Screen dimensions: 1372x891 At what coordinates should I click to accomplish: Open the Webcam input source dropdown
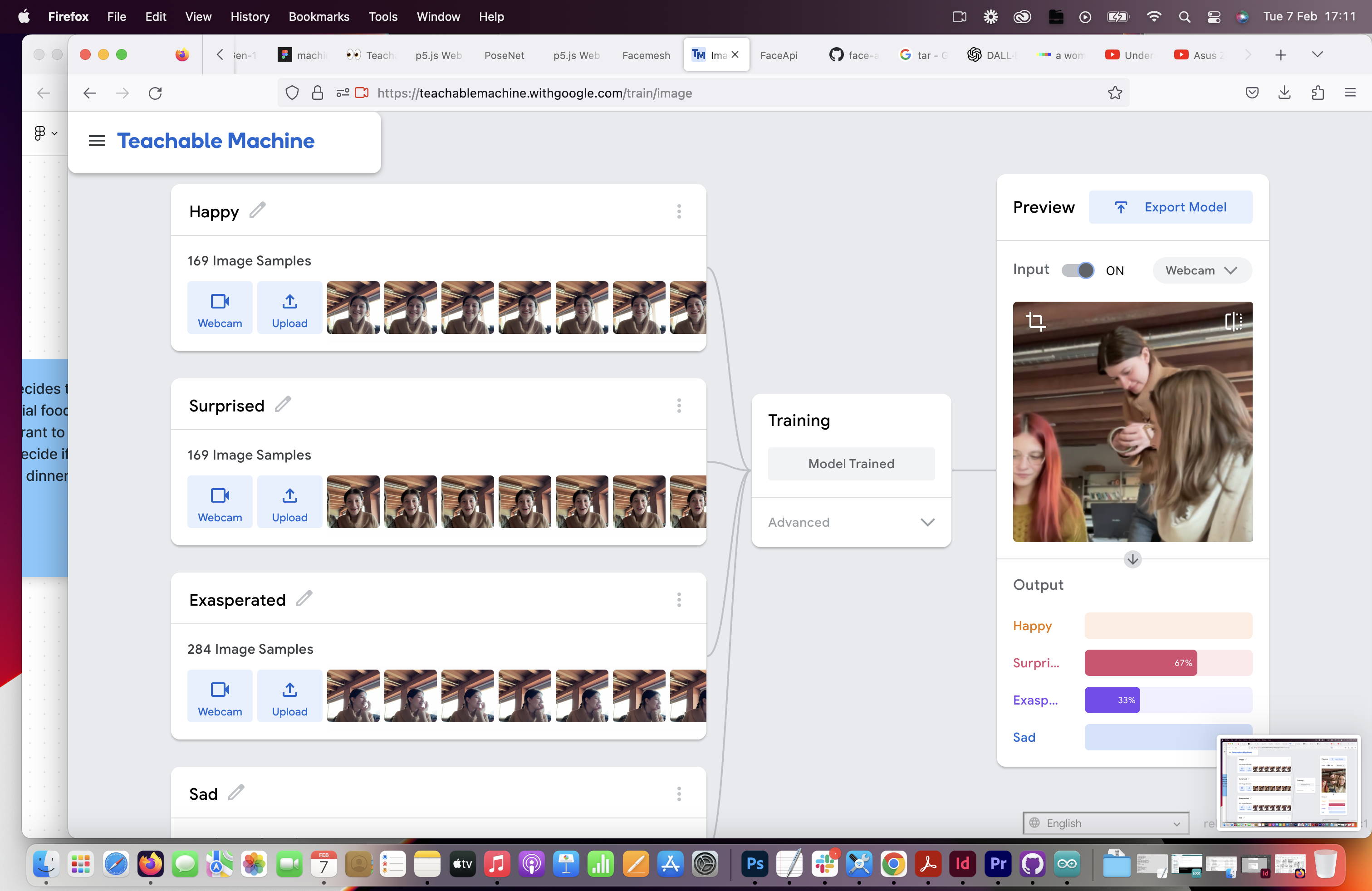point(1201,270)
